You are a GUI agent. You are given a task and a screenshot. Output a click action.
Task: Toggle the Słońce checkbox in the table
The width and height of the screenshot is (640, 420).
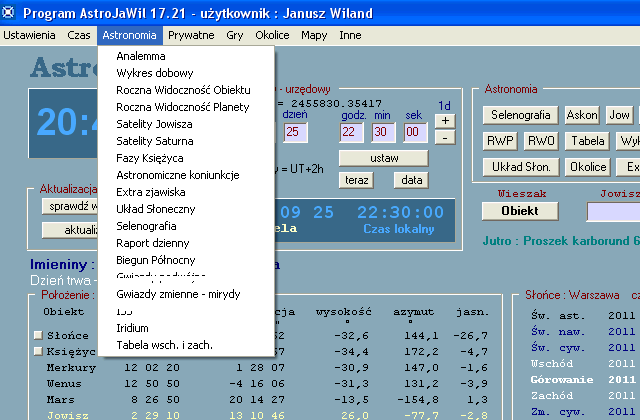38,335
